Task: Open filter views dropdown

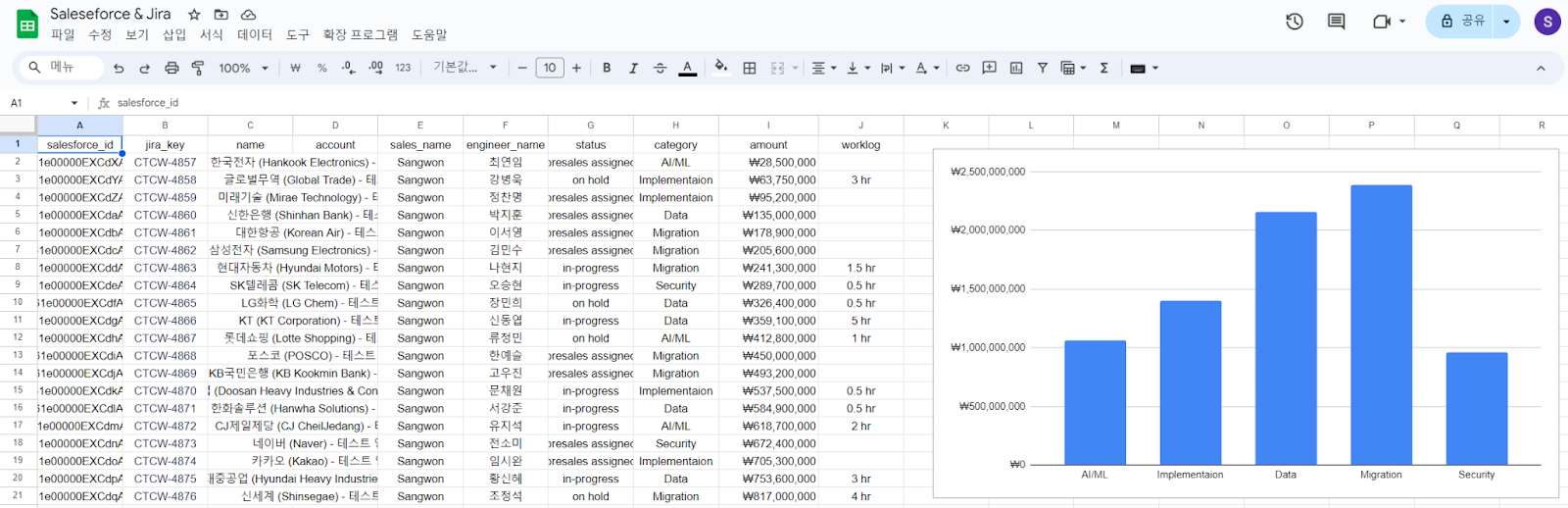Action: coord(1073,68)
